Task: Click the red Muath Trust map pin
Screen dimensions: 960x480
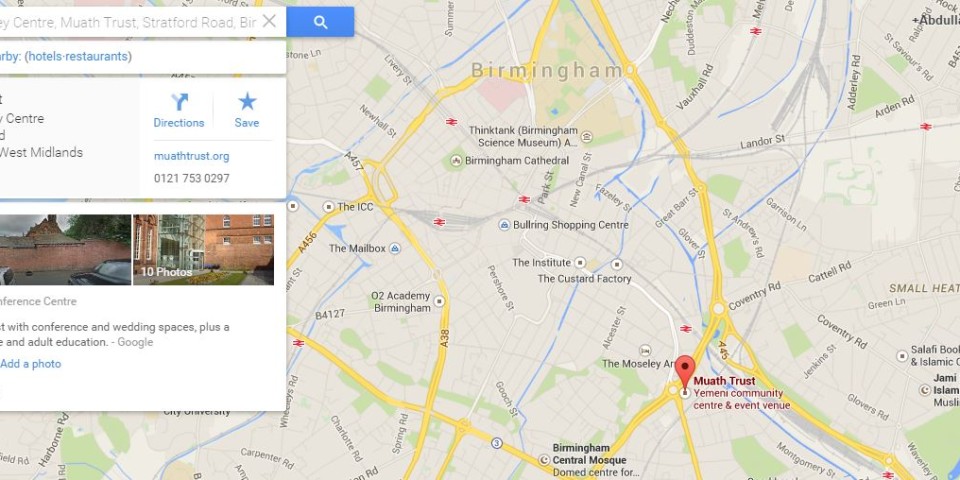Action: point(685,371)
